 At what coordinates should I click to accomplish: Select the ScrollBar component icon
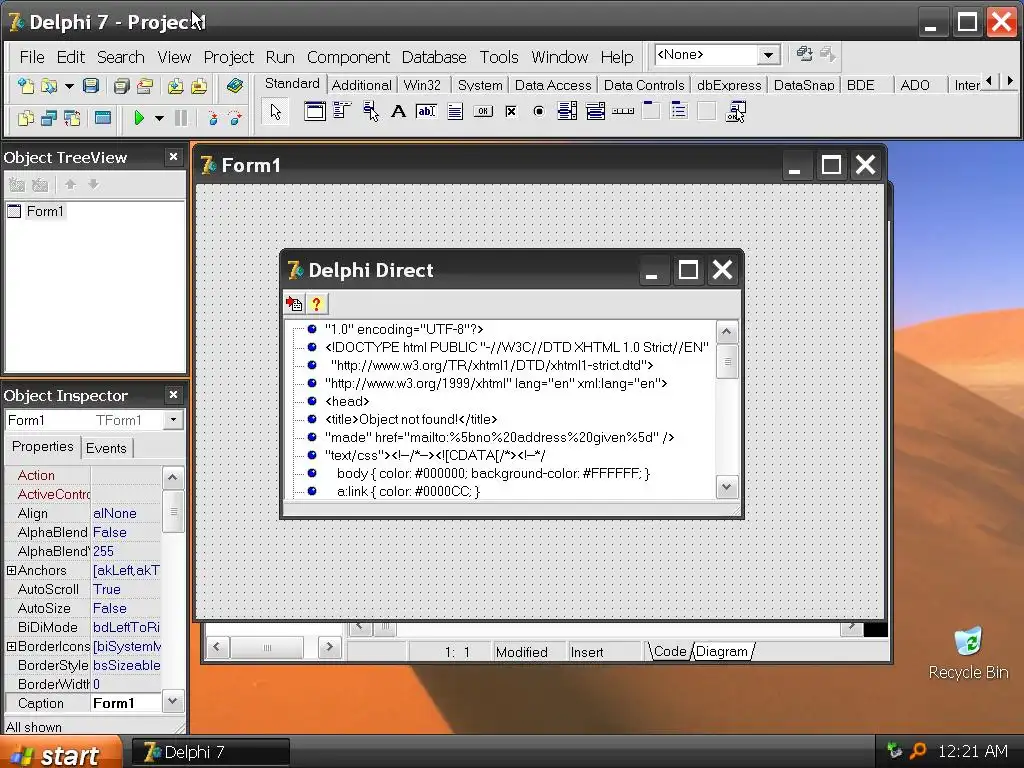[623, 112]
